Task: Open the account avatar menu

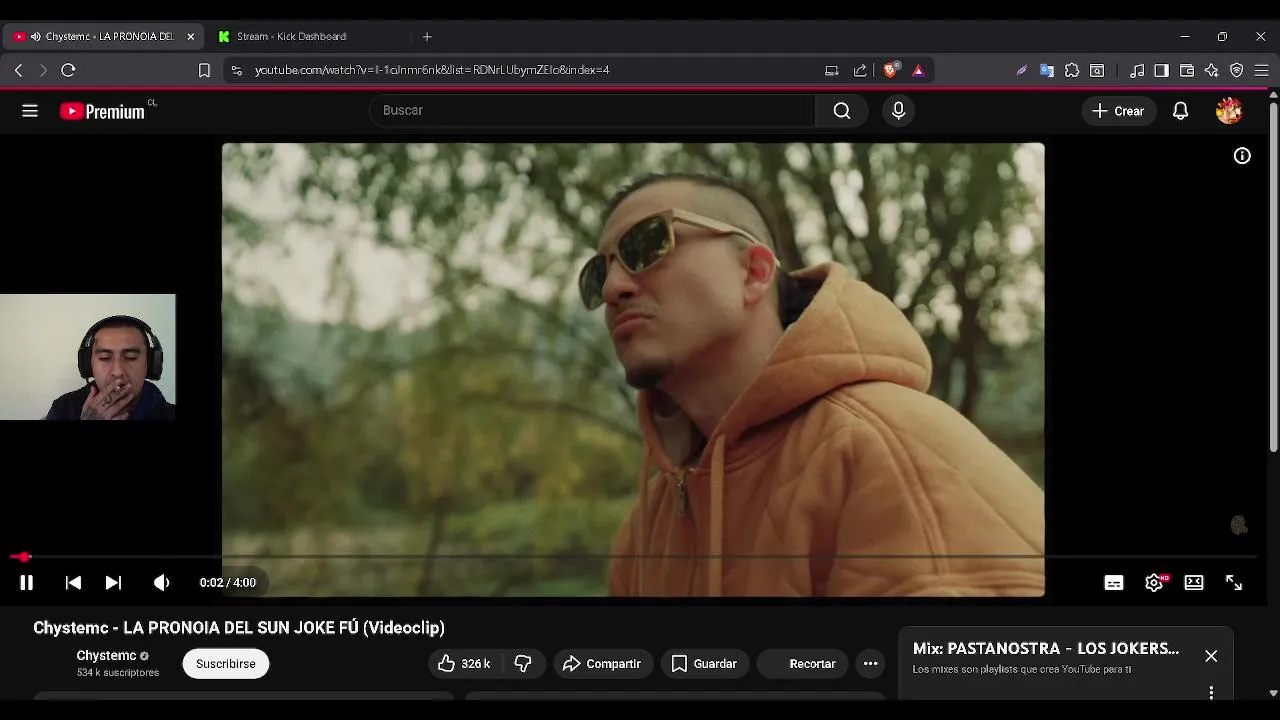Action: click(x=1229, y=111)
